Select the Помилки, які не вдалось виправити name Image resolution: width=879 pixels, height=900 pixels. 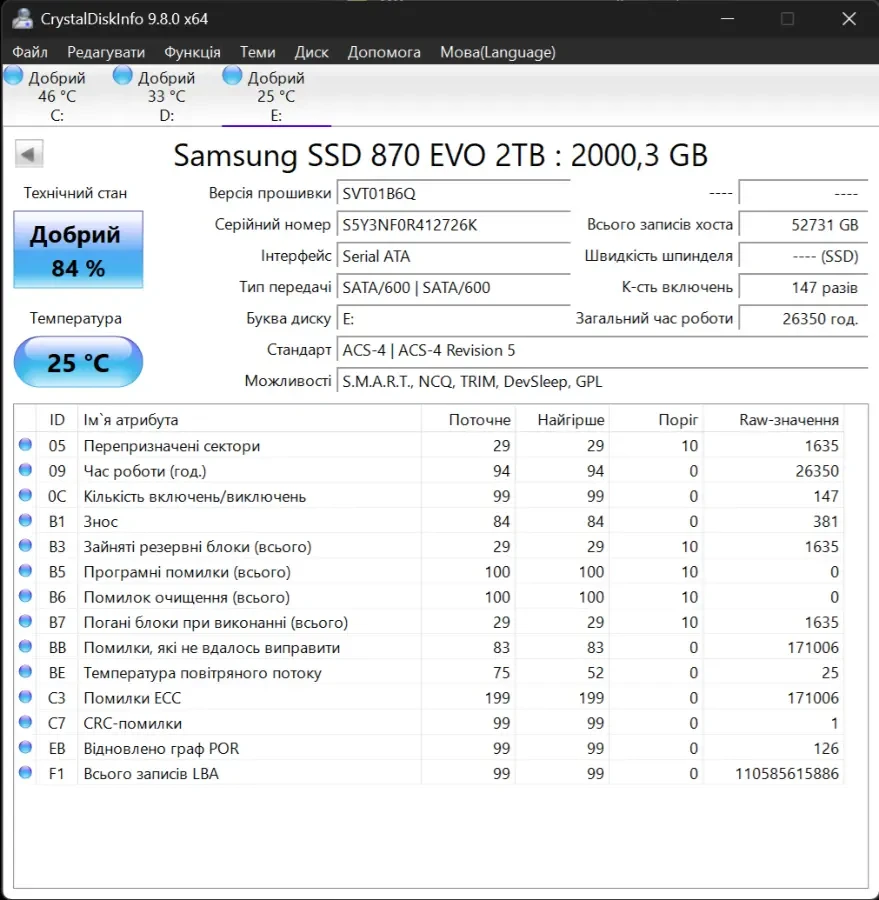click(x=212, y=648)
